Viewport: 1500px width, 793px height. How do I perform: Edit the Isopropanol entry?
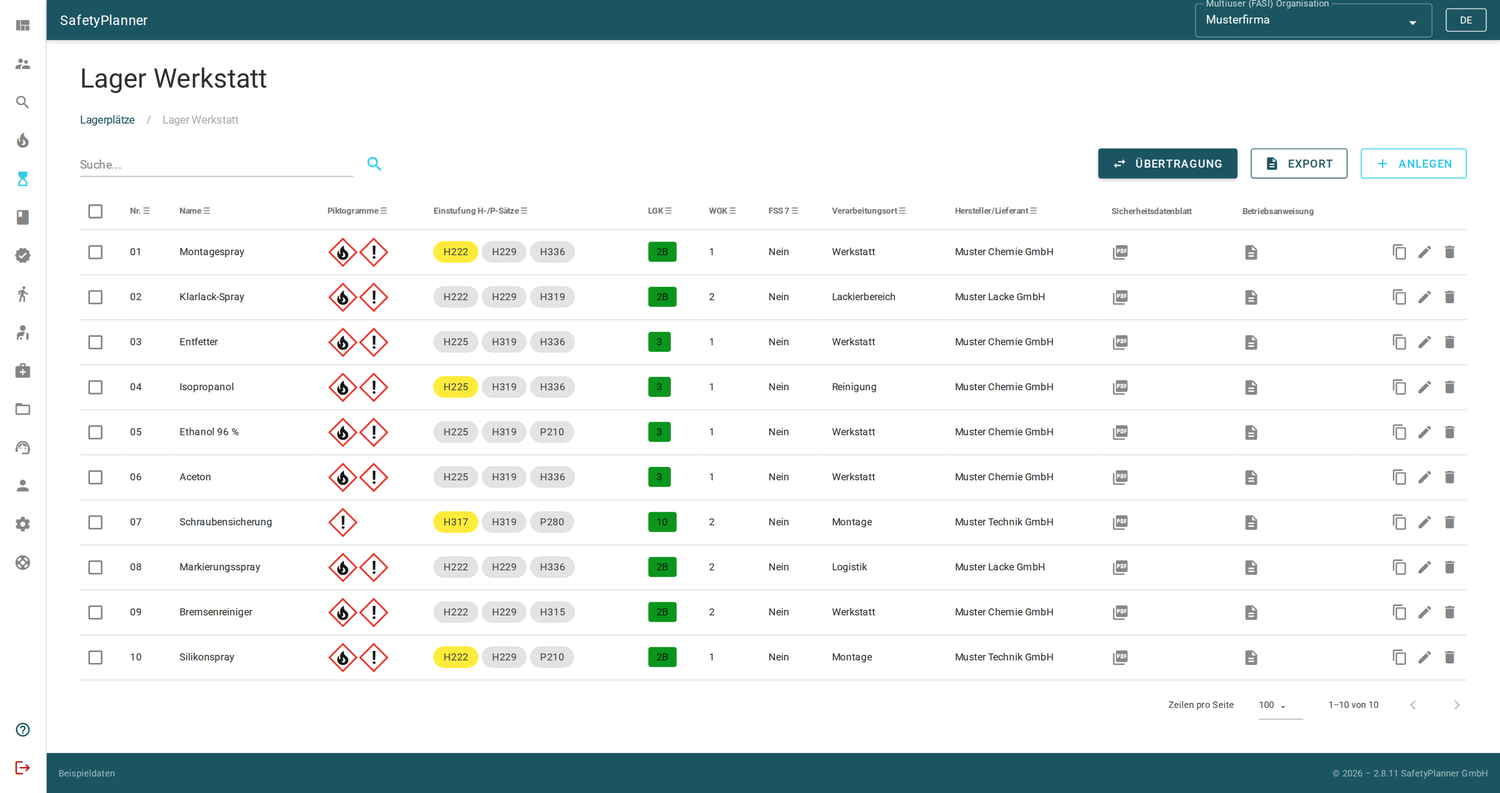[x=1425, y=387]
